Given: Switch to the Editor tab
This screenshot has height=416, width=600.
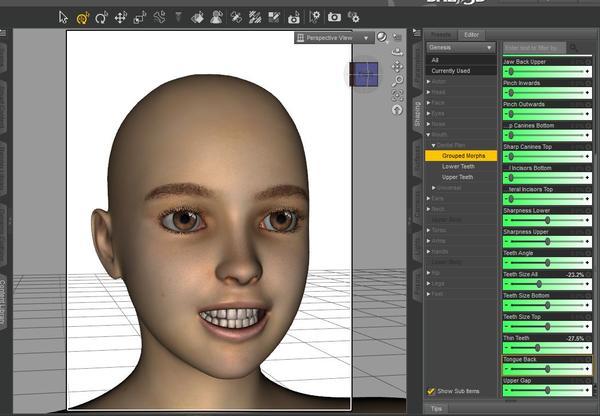Looking at the screenshot, I should pyautogui.click(x=472, y=35).
